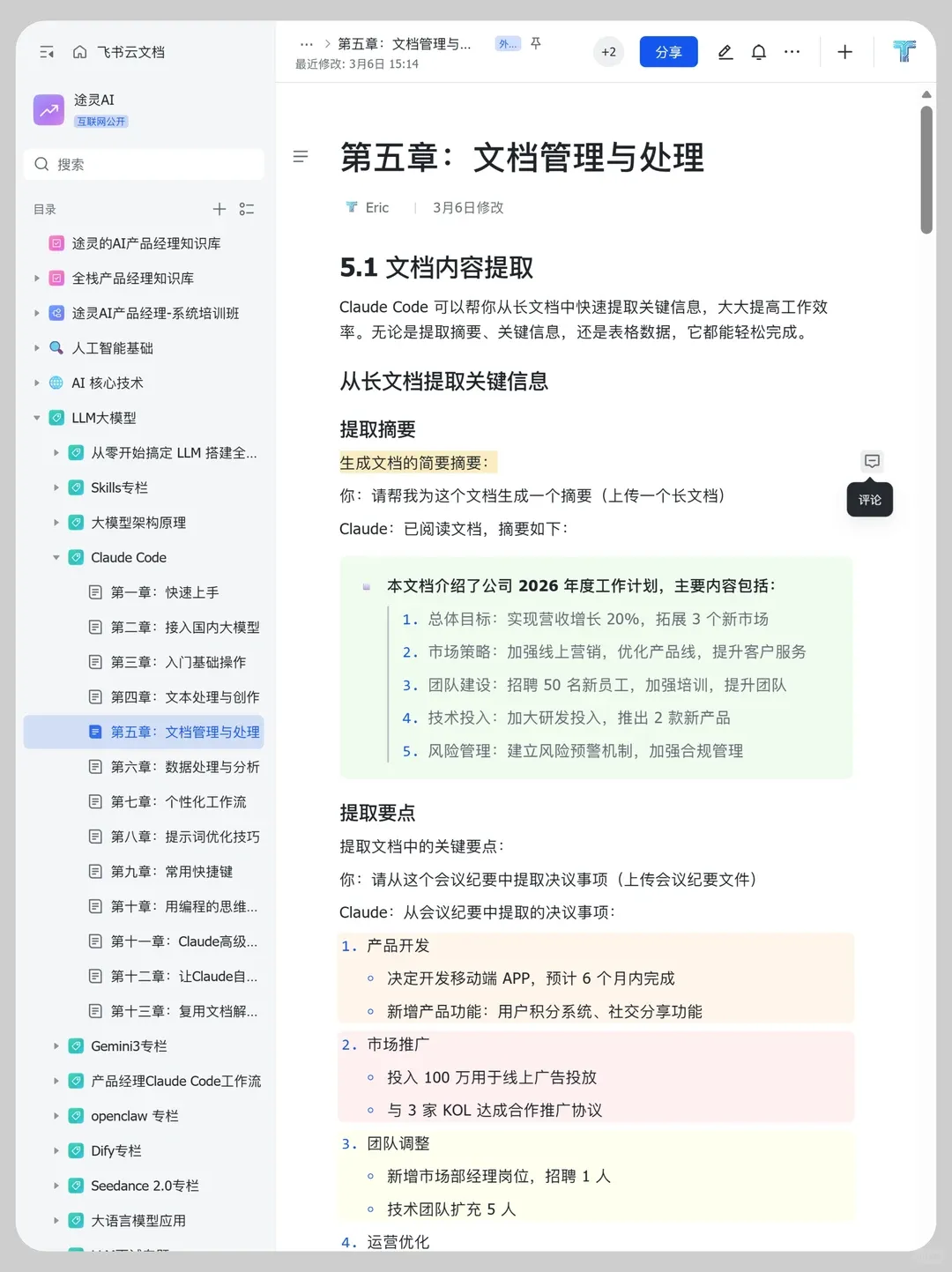Click the 分享 button
Screen dimensions: 952x1272
pyautogui.click(x=668, y=52)
